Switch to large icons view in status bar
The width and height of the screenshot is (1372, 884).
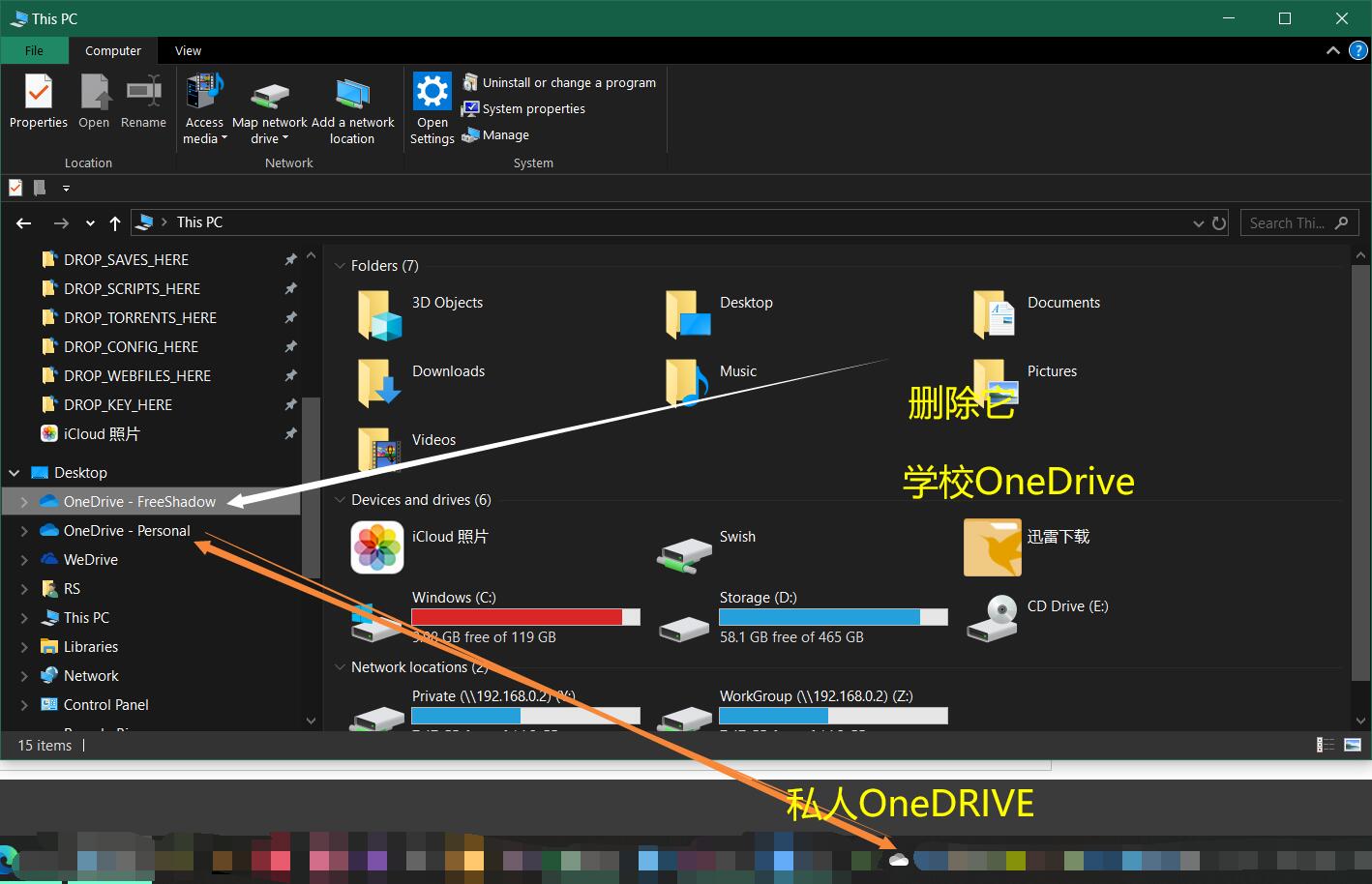point(1353,745)
